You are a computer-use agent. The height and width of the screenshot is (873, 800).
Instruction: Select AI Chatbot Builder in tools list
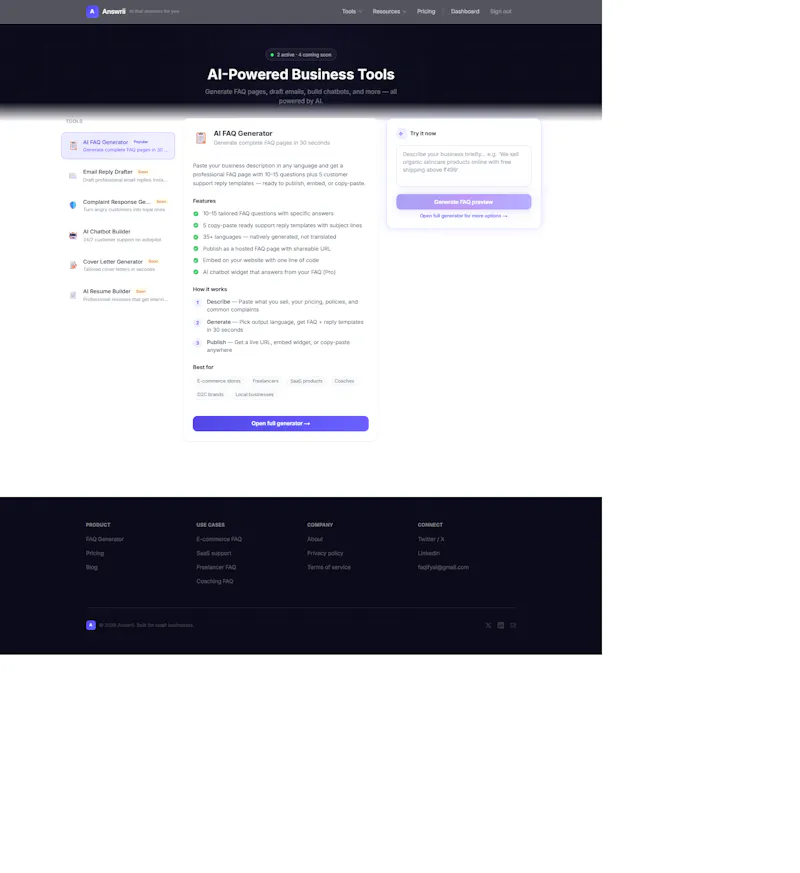pyautogui.click(x=118, y=236)
